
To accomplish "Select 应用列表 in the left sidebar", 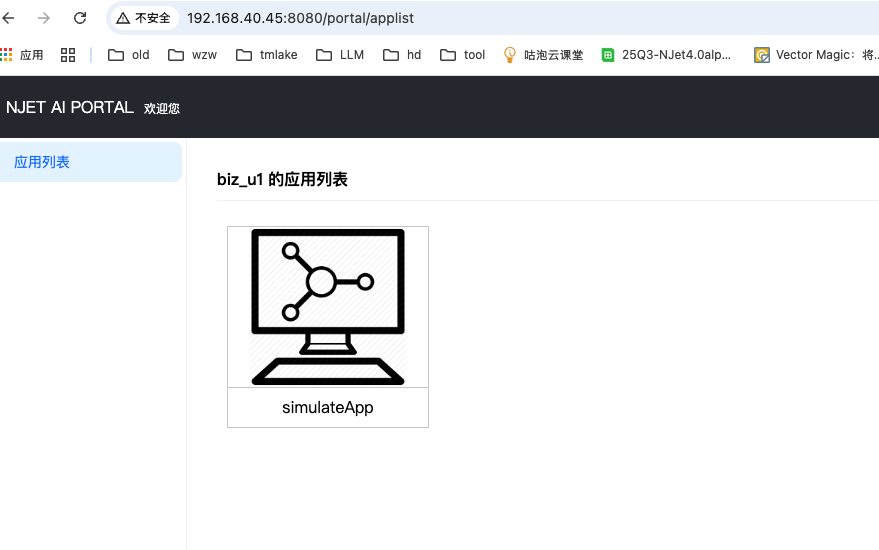I will (42, 162).
